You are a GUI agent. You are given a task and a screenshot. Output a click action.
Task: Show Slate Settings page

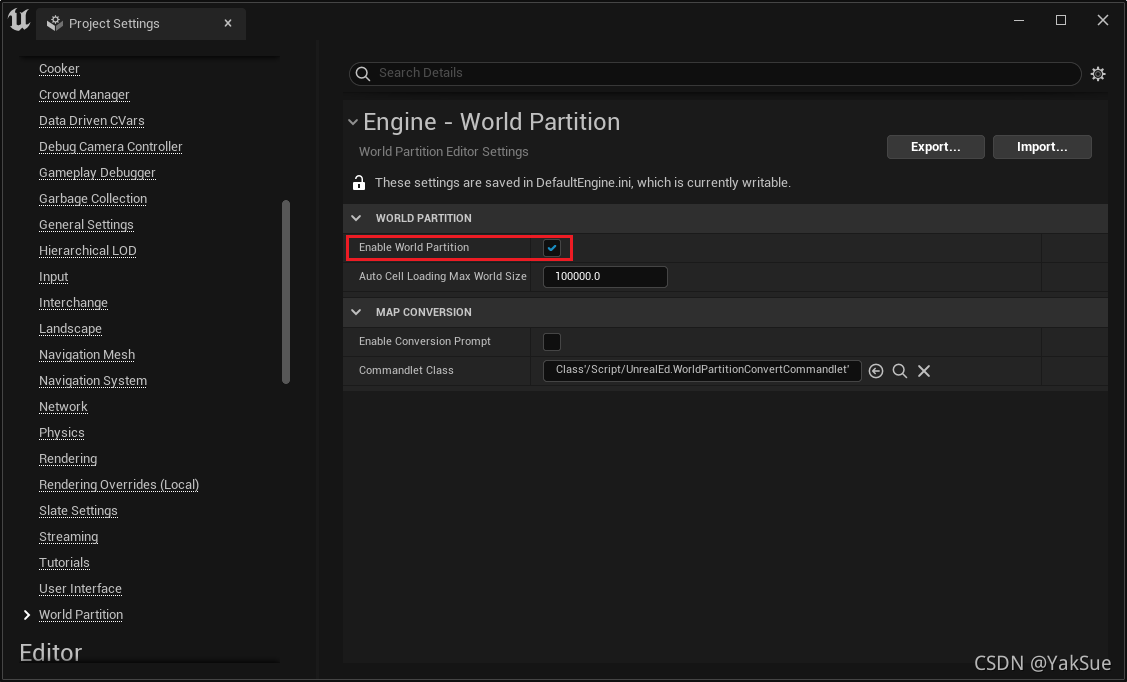click(78, 511)
